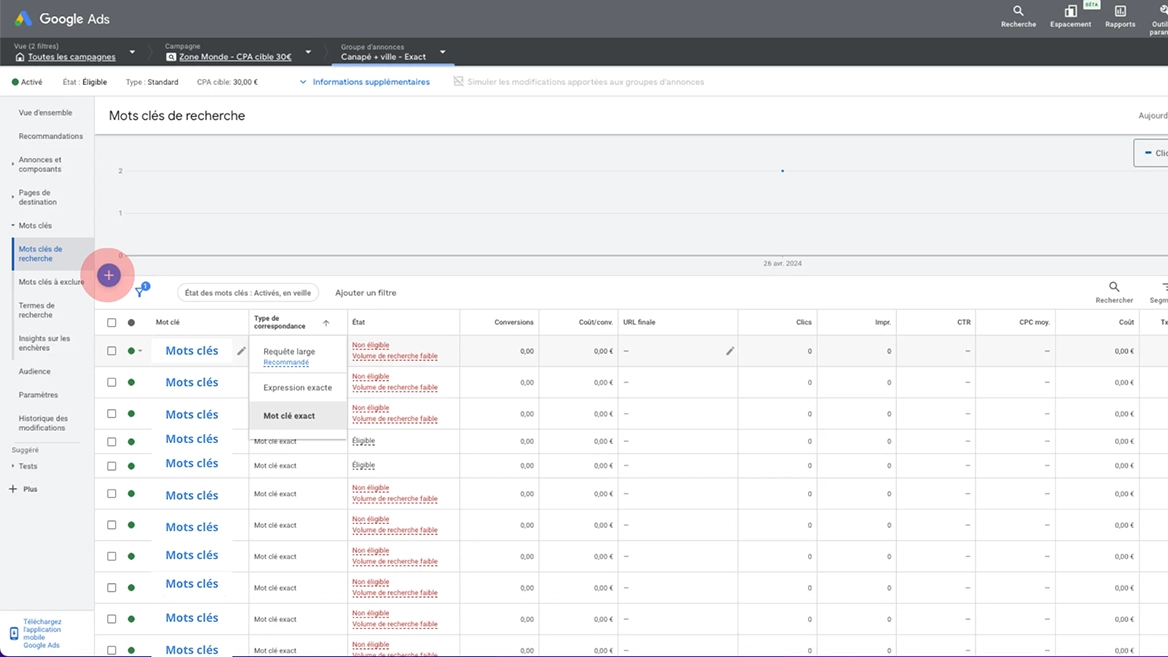Sort by the Mot clé column header

click(x=168, y=323)
